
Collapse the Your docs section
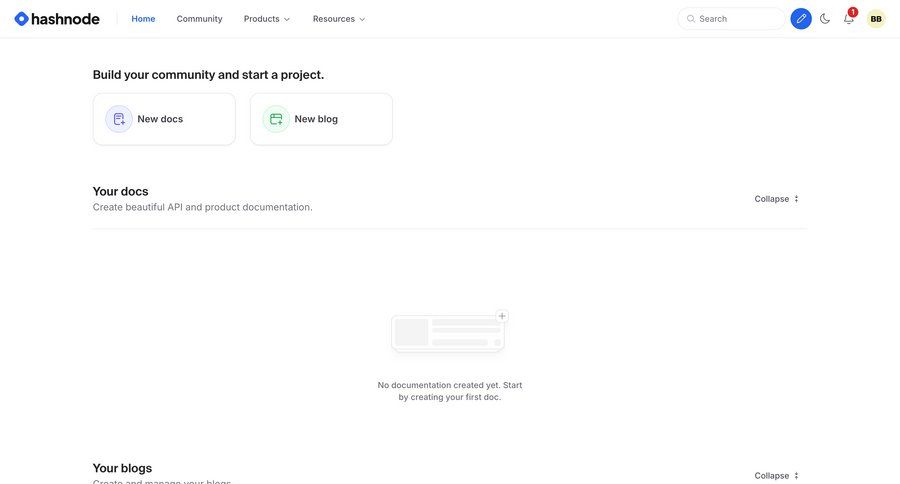point(776,199)
